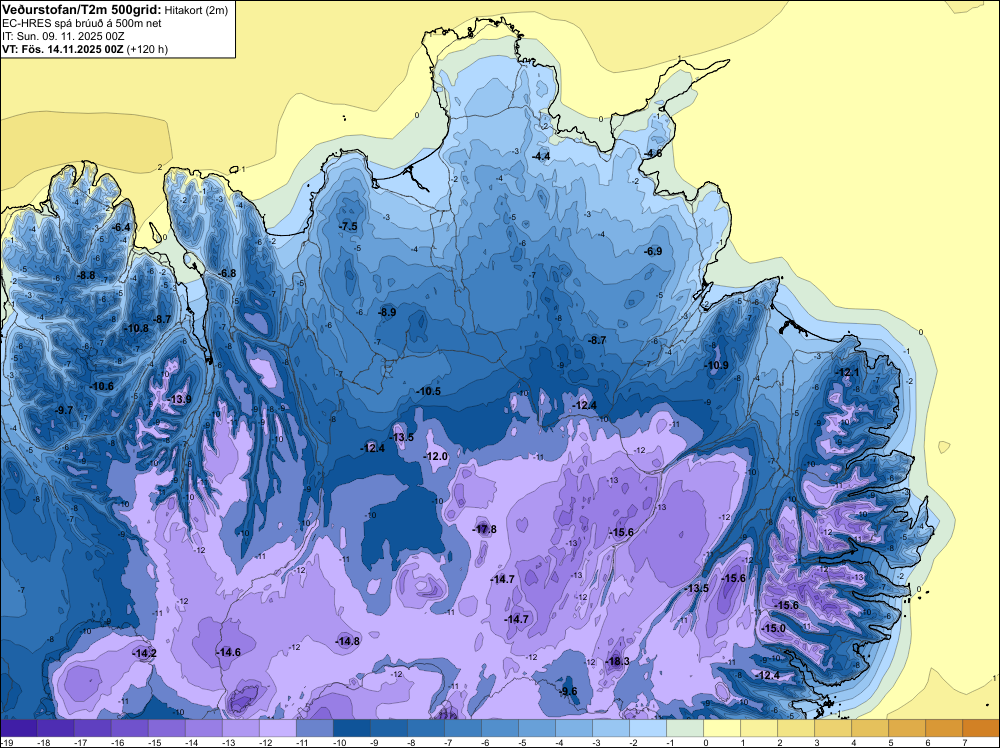The height and width of the screenshot is (748, 1000).
Task: Click the -8.9 temperature label
Action: pyautogui.click(x=386, y=312)
